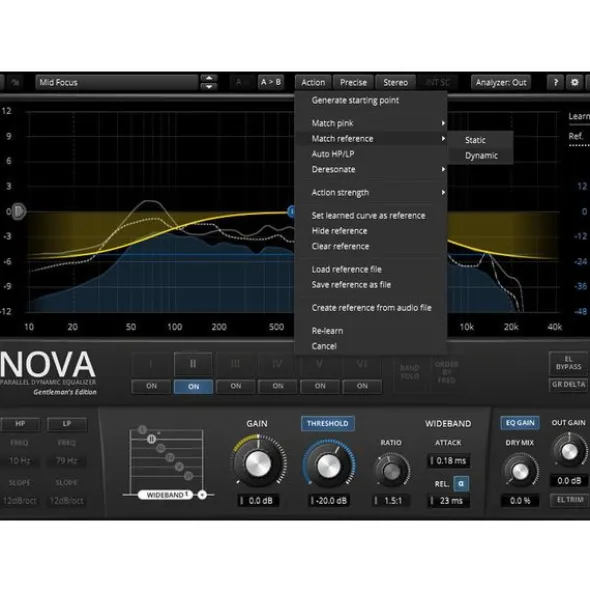Toggle the release Q button
590x591 pixels.
461,484
